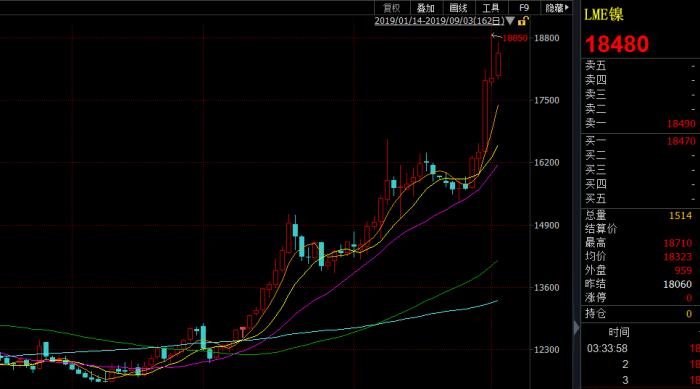Screen dimensions: 700x389
Task: Click the 14900 price axis label
Action: pyautogui.click(x=547, y=226)
